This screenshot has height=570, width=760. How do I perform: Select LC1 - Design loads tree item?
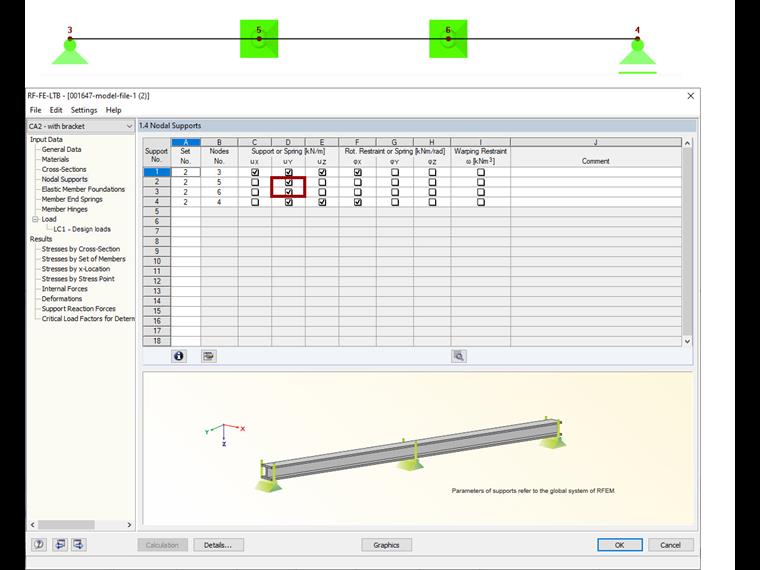(82, 229)
